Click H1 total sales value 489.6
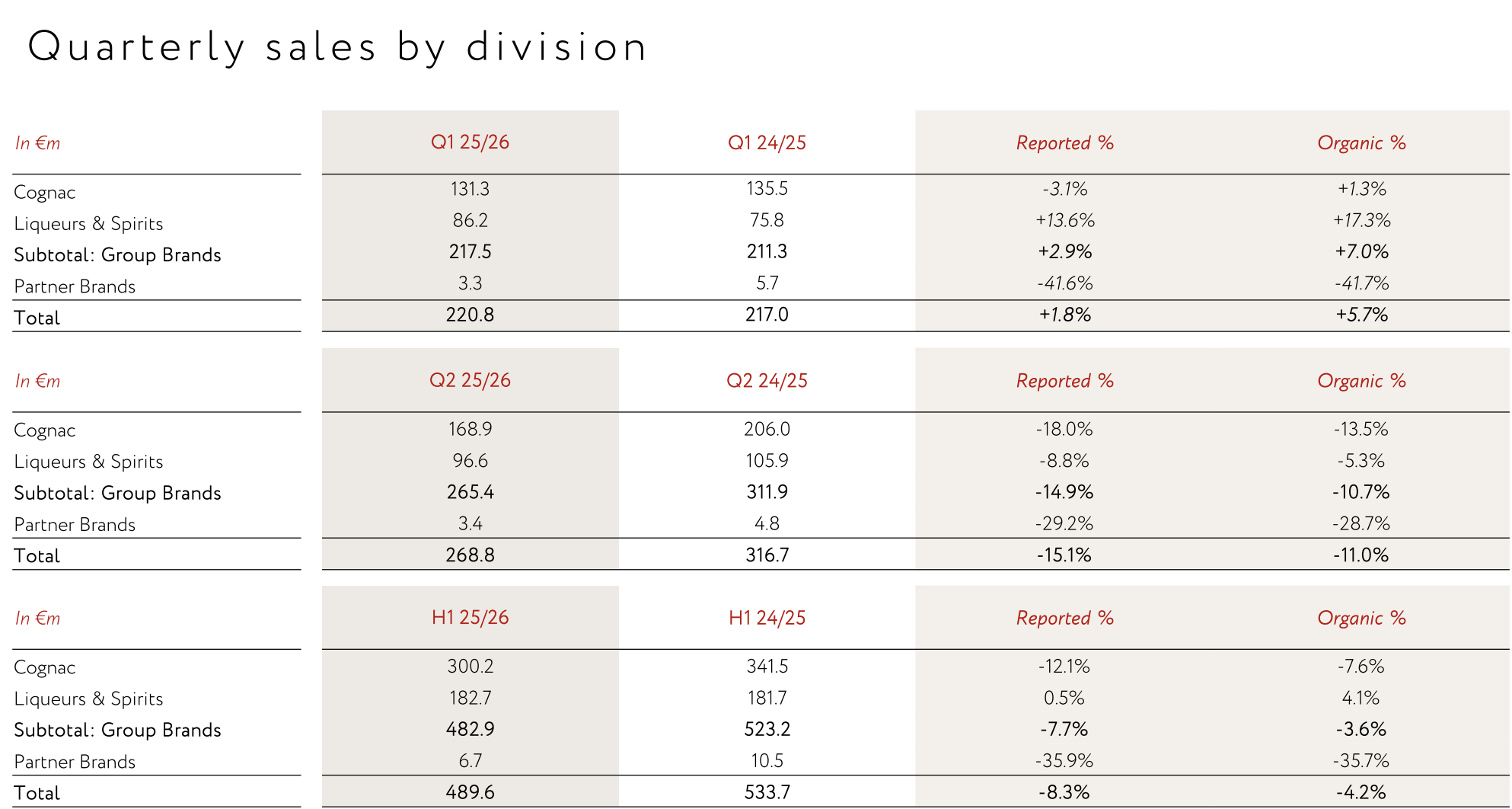The width and height of the screenshot is (1512, 809). pyautogui.click(x=470, y=792)
